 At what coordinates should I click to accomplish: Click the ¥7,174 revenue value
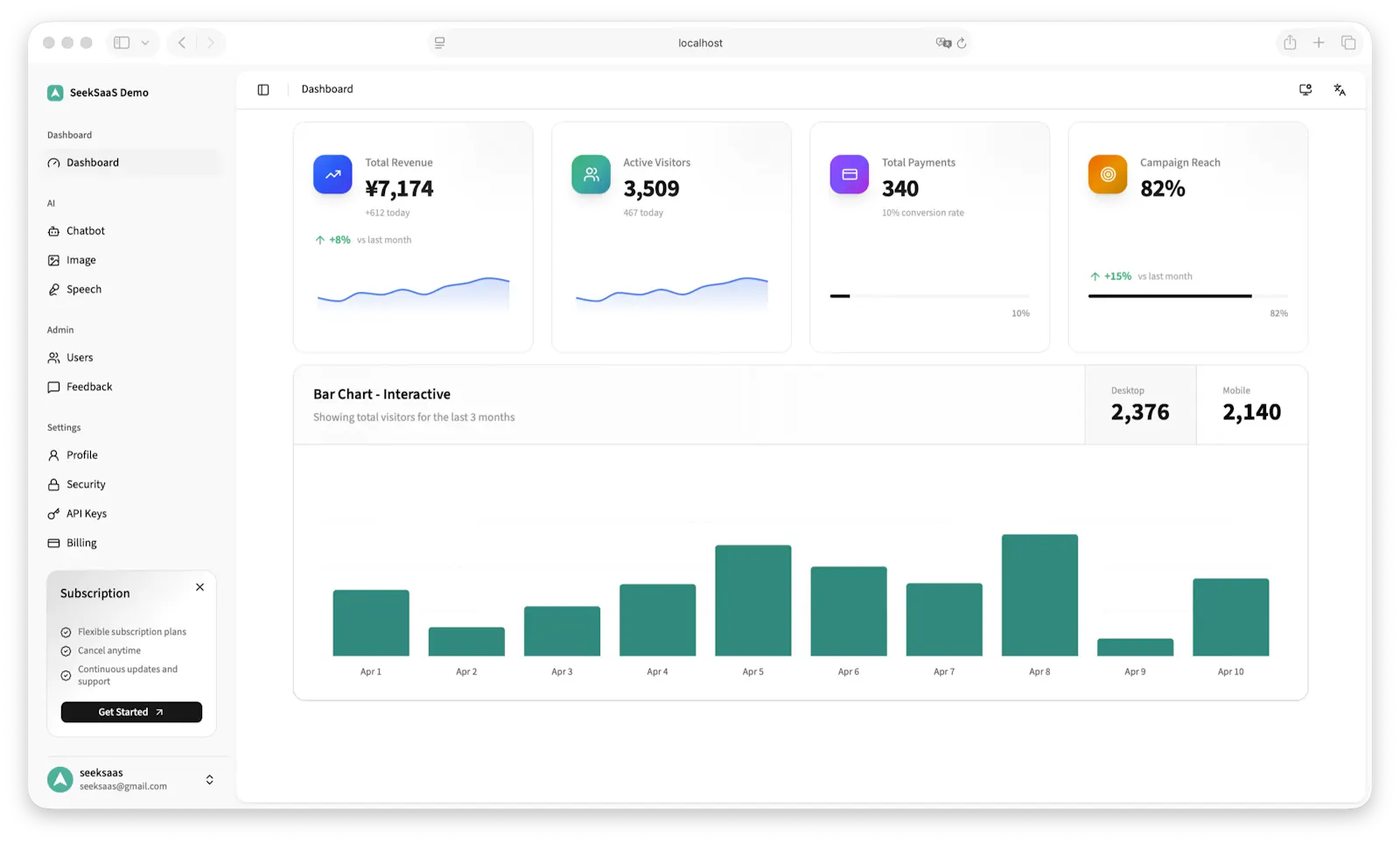tap(399, 189)
